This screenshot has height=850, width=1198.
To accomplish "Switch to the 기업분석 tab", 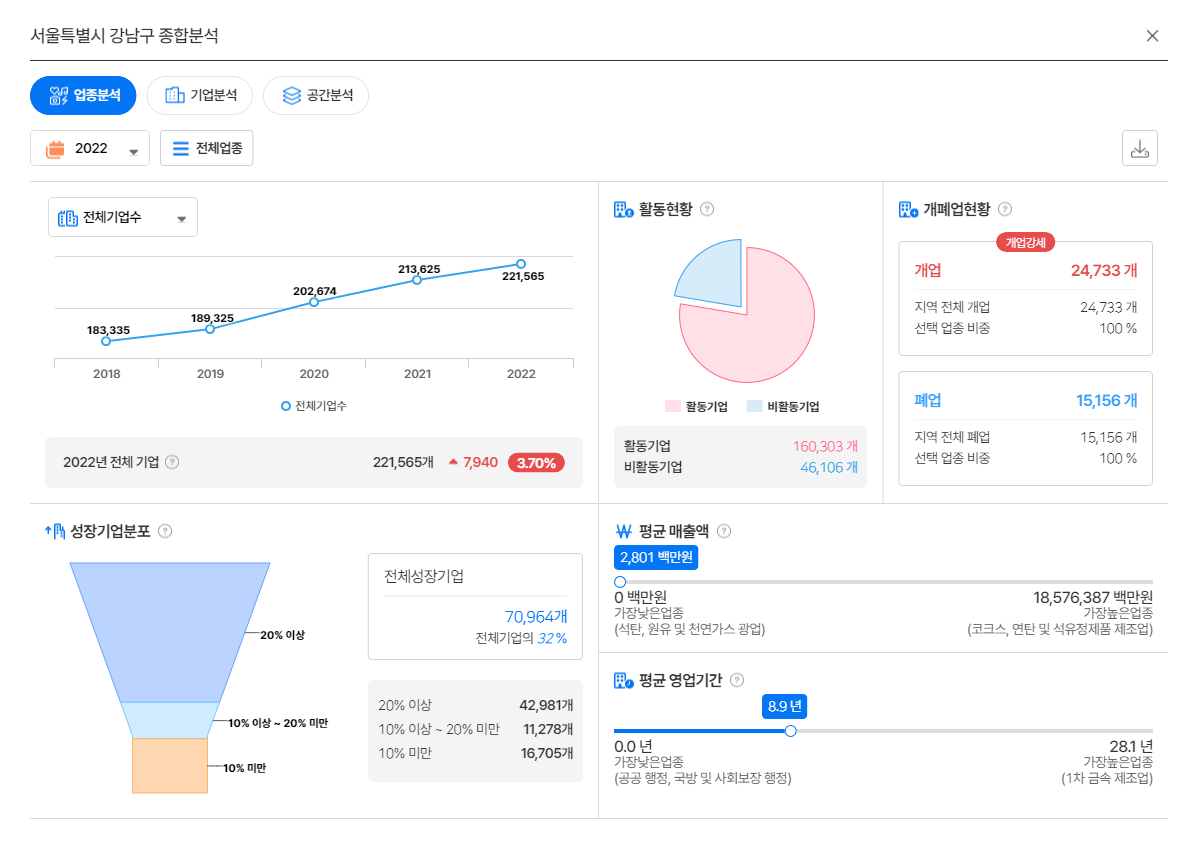I will [x=199, y=95].
